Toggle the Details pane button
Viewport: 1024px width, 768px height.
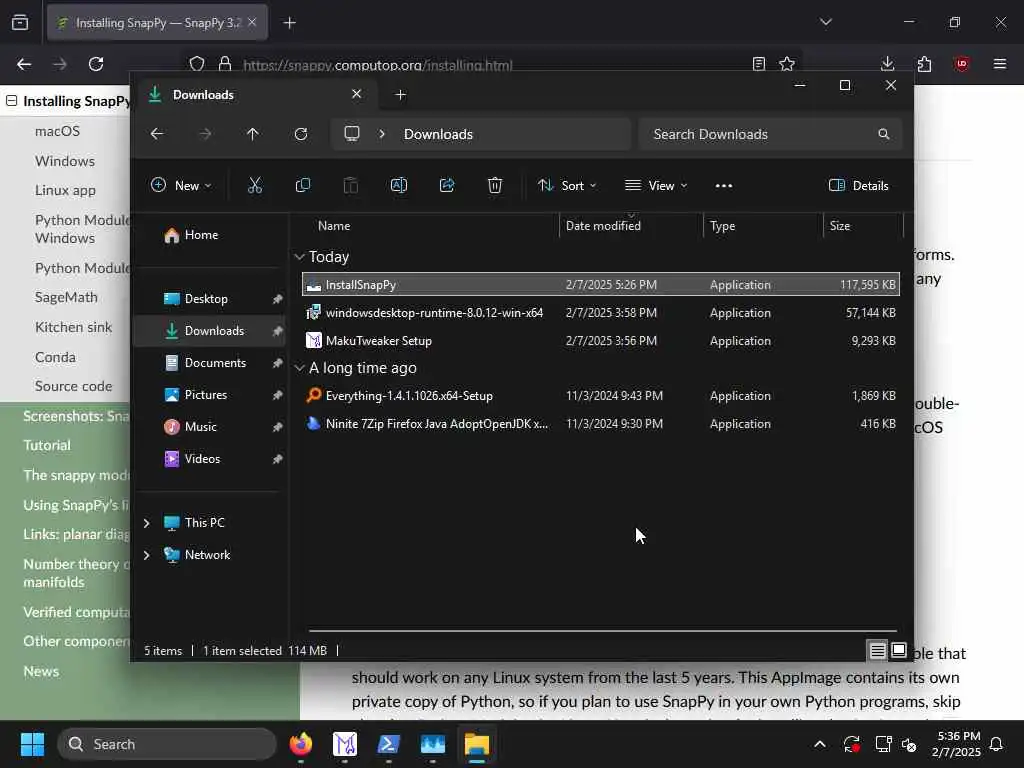click(x=858, y=185)
